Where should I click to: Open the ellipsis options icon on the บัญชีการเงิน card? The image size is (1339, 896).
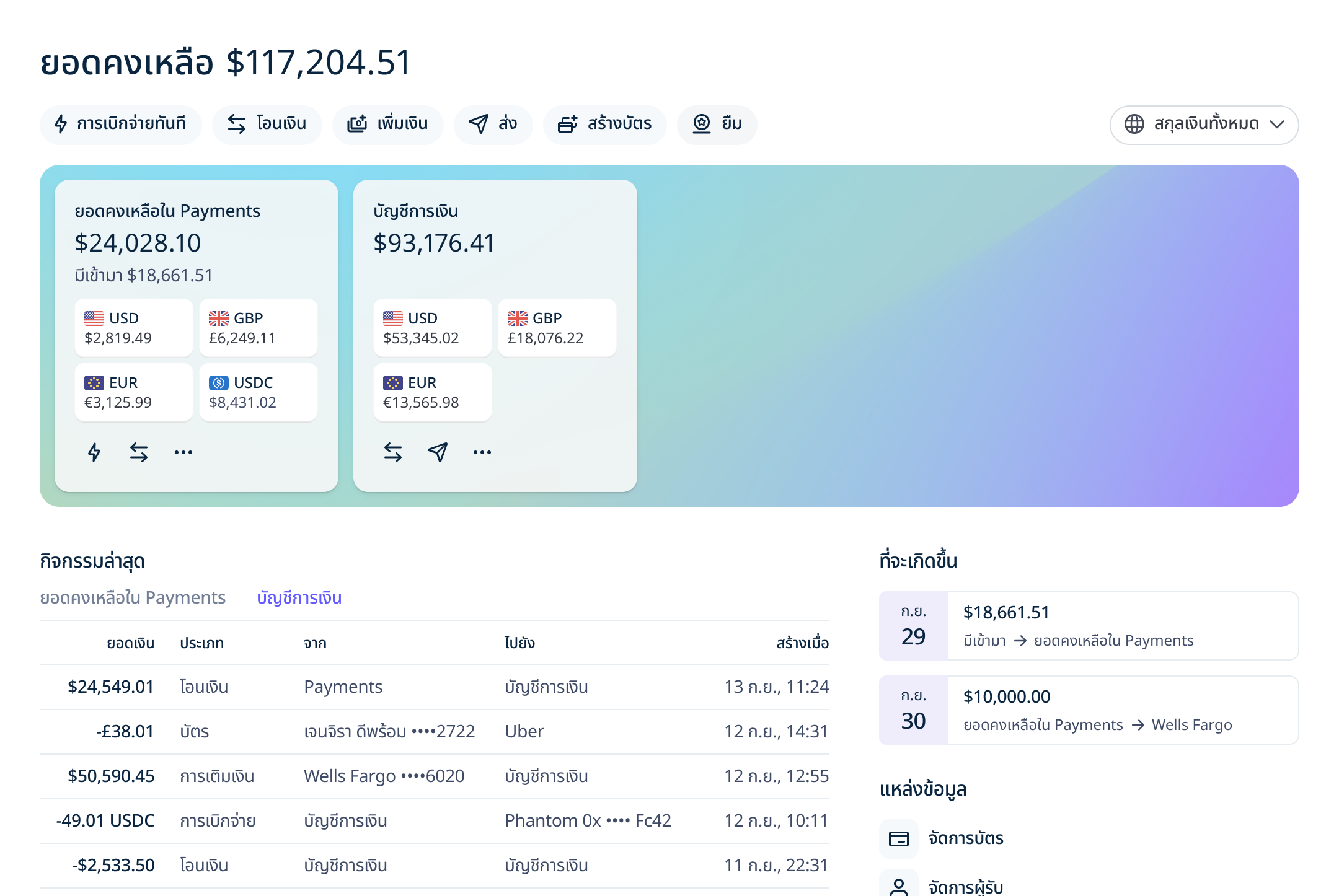pos(482,453)
